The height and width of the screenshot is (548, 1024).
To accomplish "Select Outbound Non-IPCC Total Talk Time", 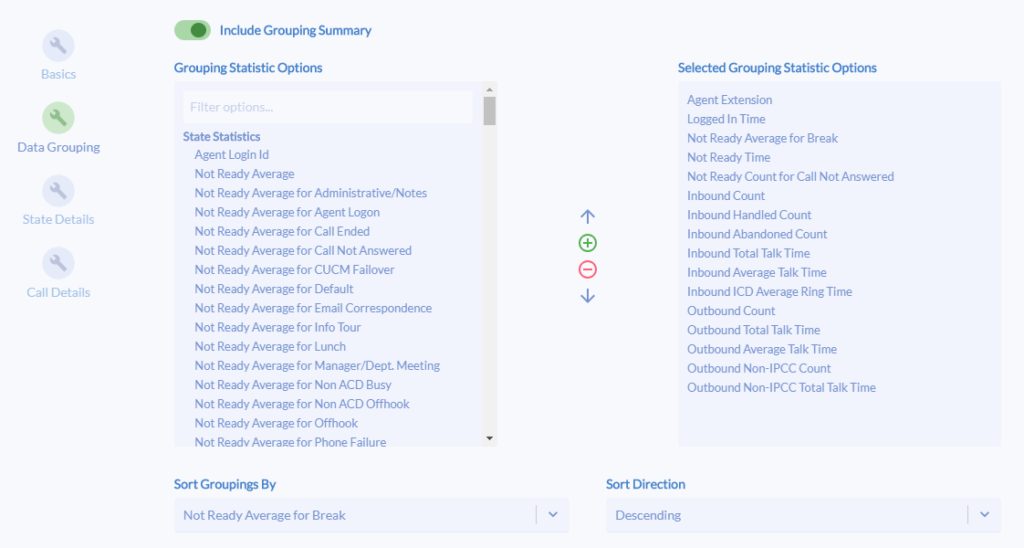I will click(781, 387).
